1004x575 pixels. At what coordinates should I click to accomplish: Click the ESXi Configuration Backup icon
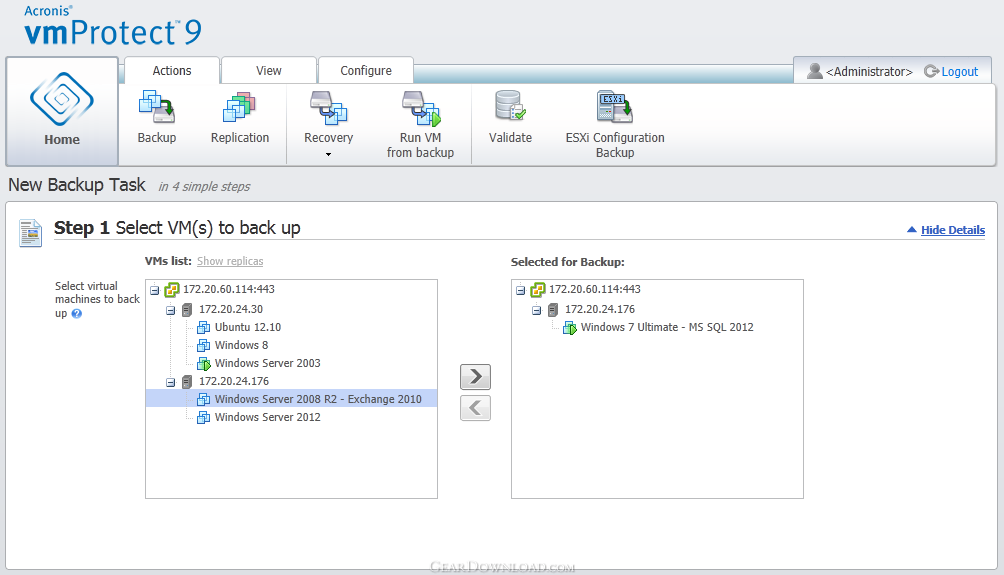(x=615, y=107)
